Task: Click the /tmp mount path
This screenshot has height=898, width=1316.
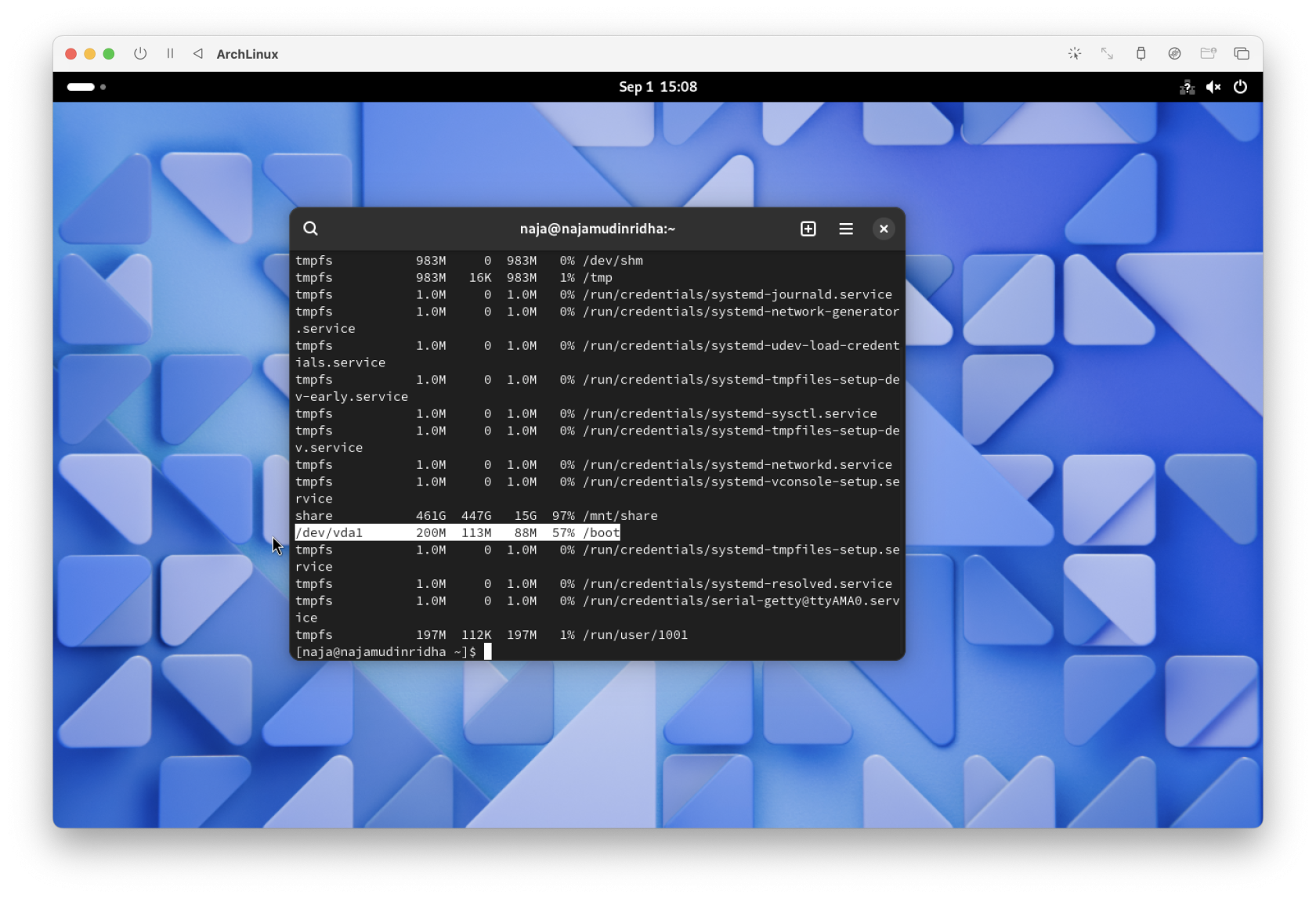Action: pyautogui.click(x=598, y=277)
